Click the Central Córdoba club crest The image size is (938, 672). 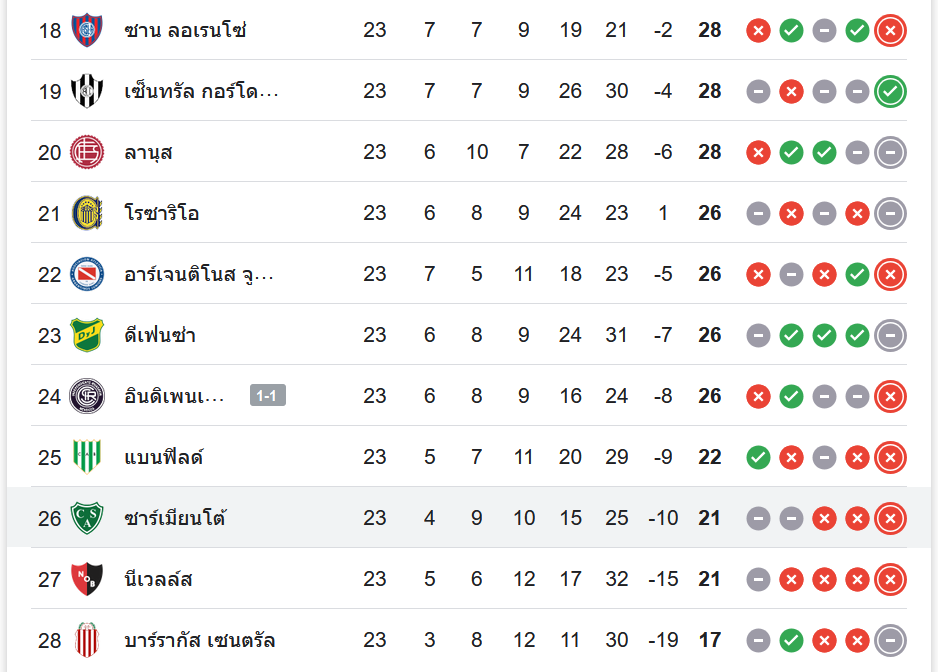[x=87, y=91]
